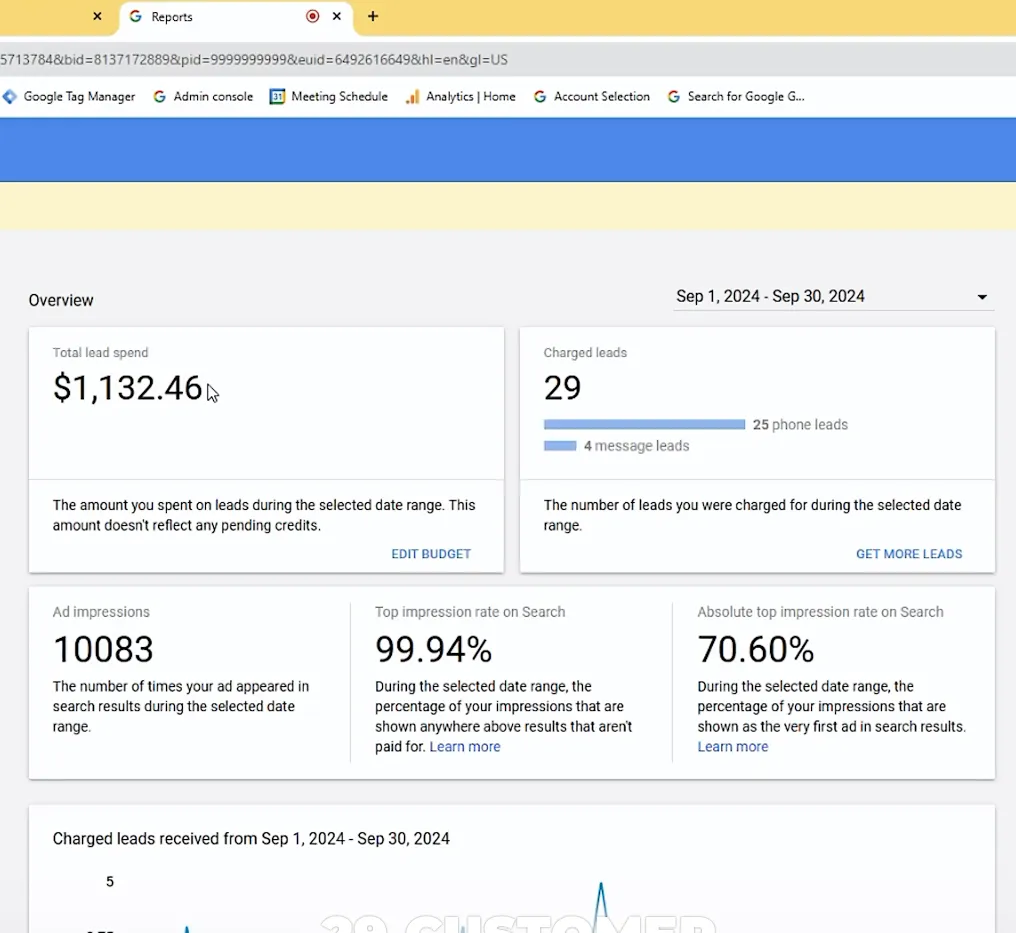Click Absolute top impression rate on Search label
Image resolution: width=1016 pixels, height=933 pixels.
click(x=820, y=612)
